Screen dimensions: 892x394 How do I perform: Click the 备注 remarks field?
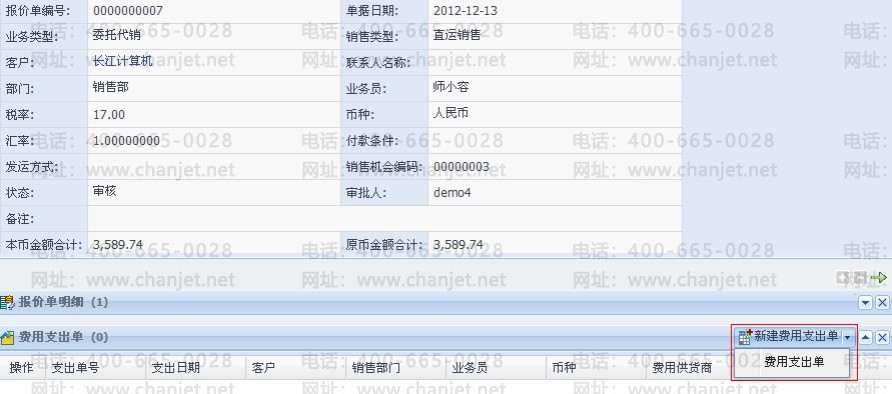[385, 219]
